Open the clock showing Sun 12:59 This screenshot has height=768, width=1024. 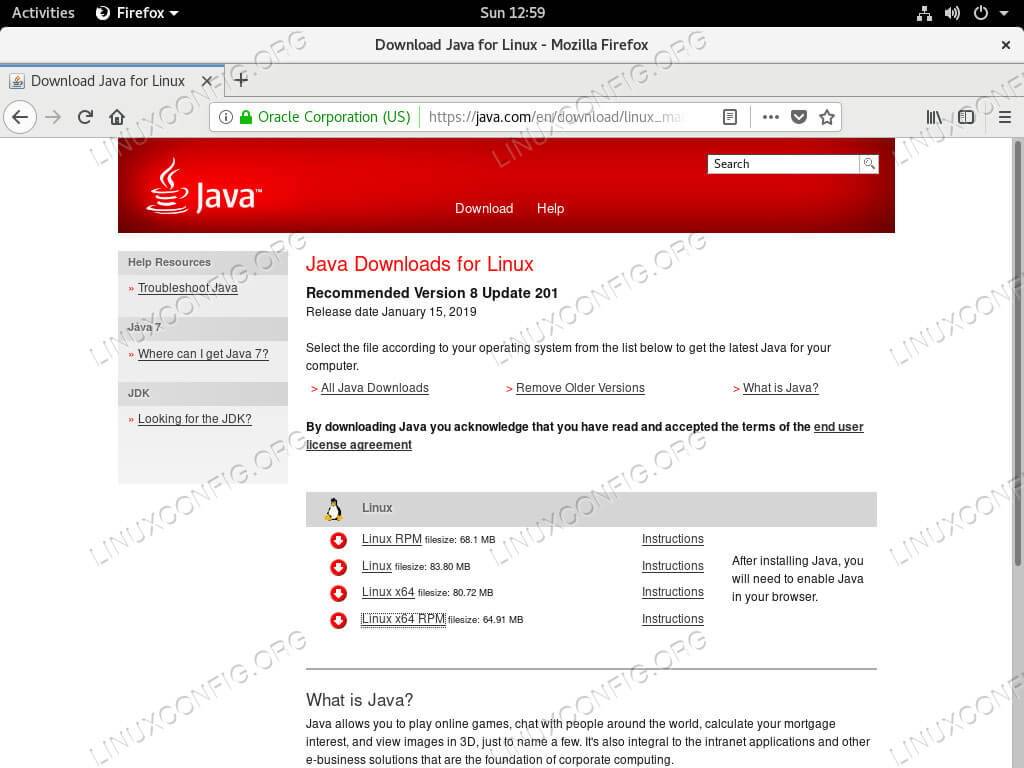click(x=512, y=13)
